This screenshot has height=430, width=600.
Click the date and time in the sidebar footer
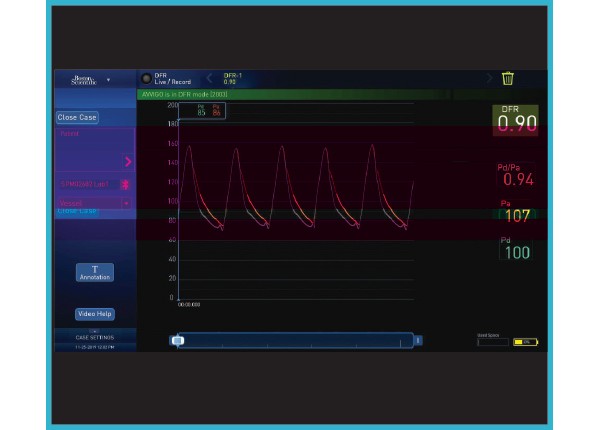point(95,347)
